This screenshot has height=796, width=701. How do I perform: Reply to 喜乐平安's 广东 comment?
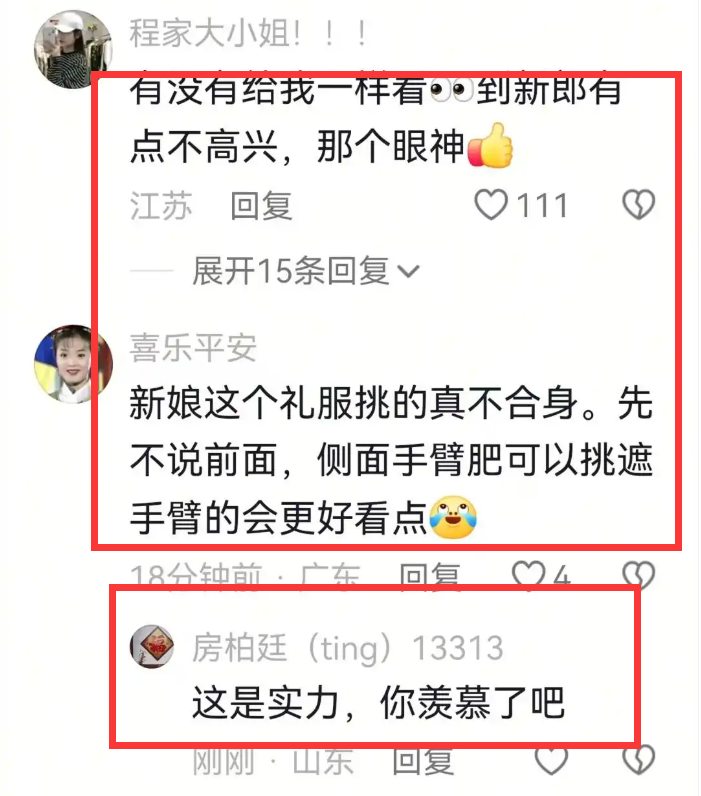coord(430,576)
